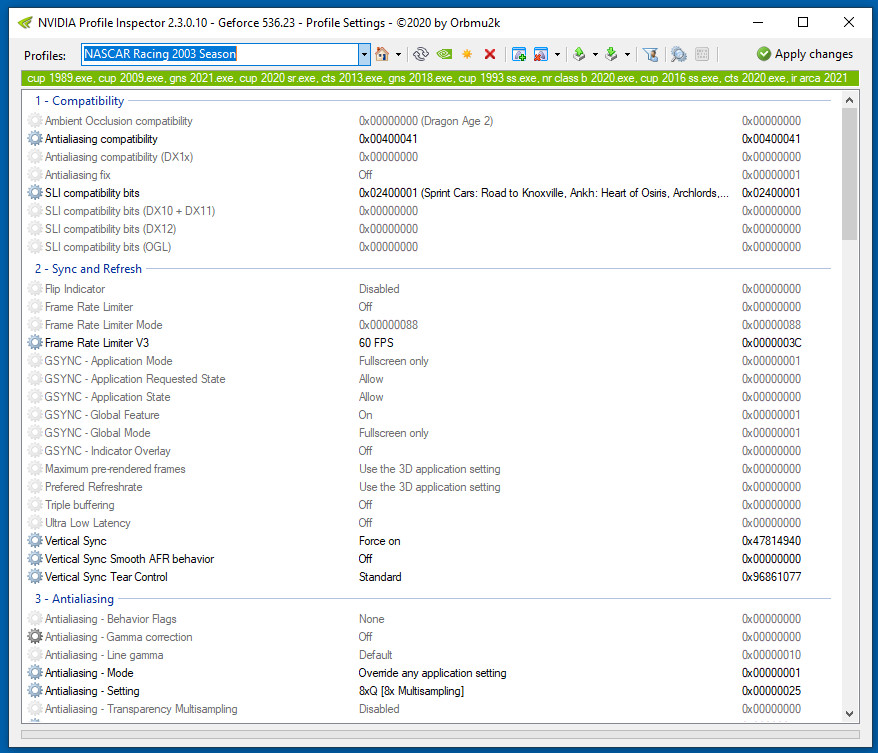Select the 8xQ [8x Multisampling] value
Image resolution: width=878 pixels, height=753 pixels.
point(412,691)
